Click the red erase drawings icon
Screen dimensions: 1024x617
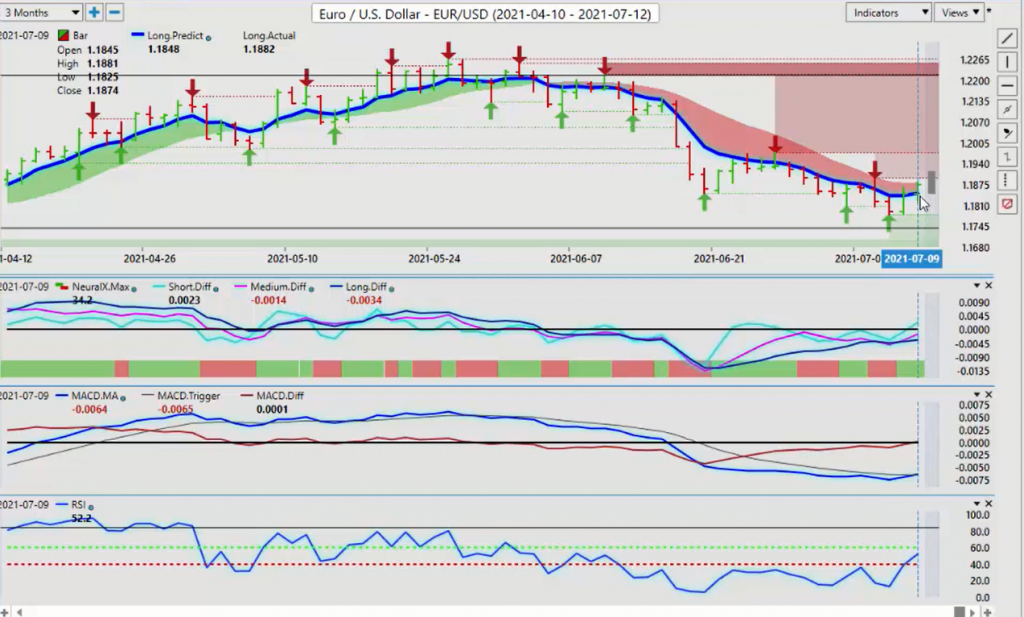pyautogui.click(x=1008, y=204)
